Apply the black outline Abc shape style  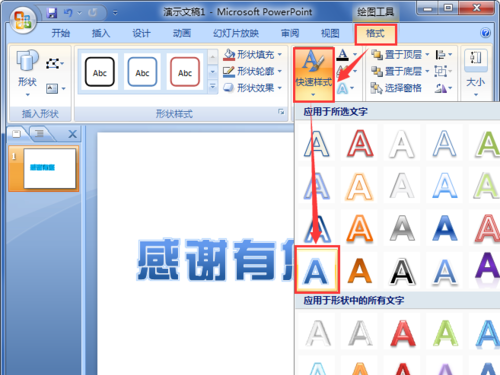point(99,72)
